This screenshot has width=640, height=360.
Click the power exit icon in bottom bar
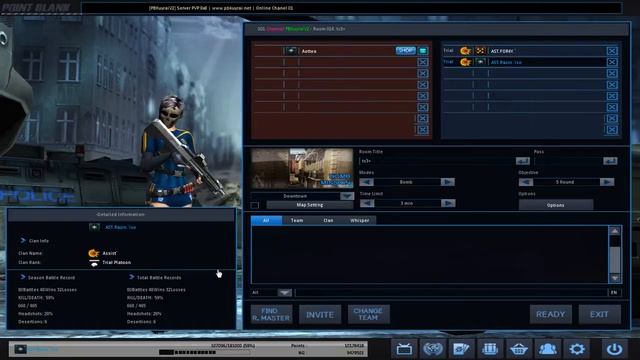click(614, 349)
